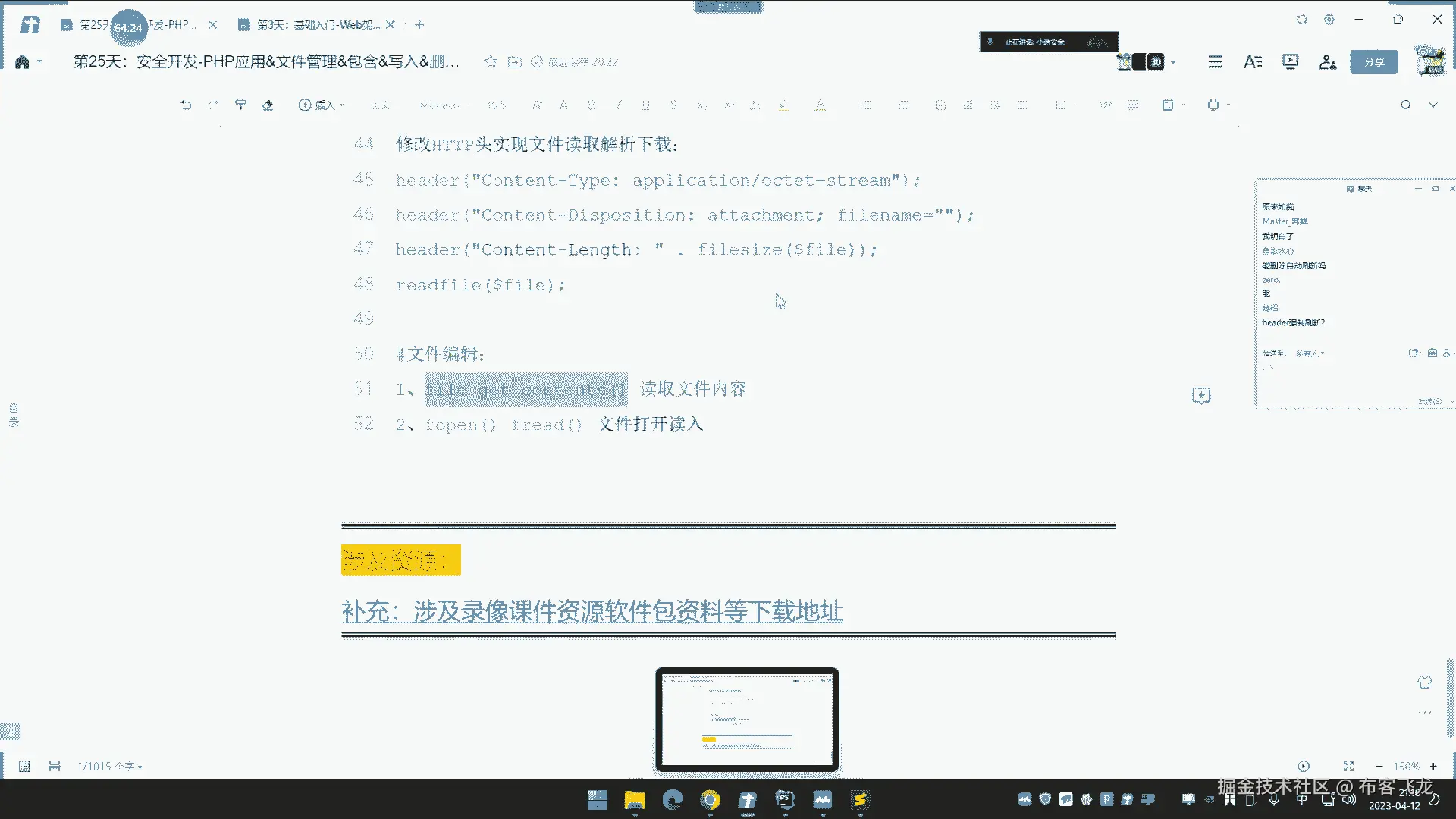Screen dimensions: 1456x819
Task: Open the 补充 download address link
Action: pyautogui.click(x=591, y=611)
